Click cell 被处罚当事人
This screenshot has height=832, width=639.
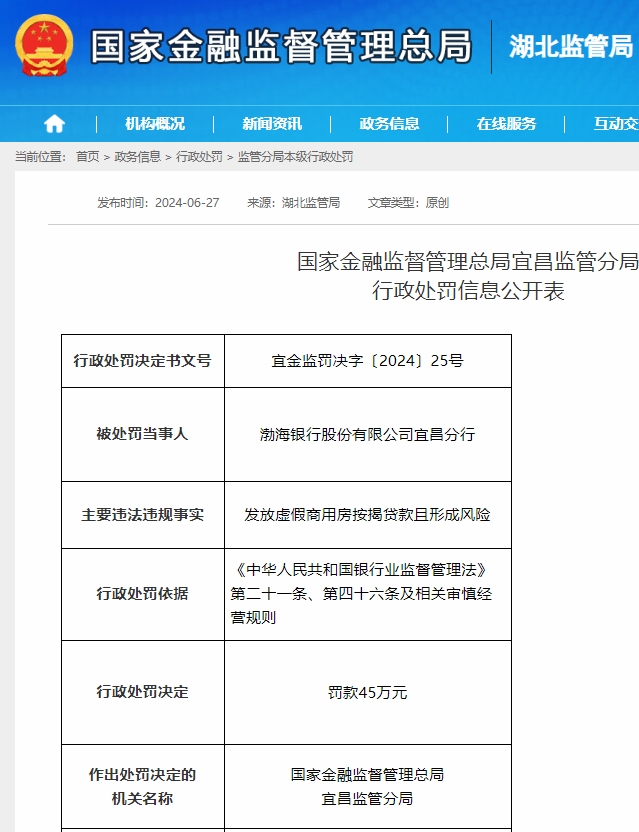[x=143, y=434]
